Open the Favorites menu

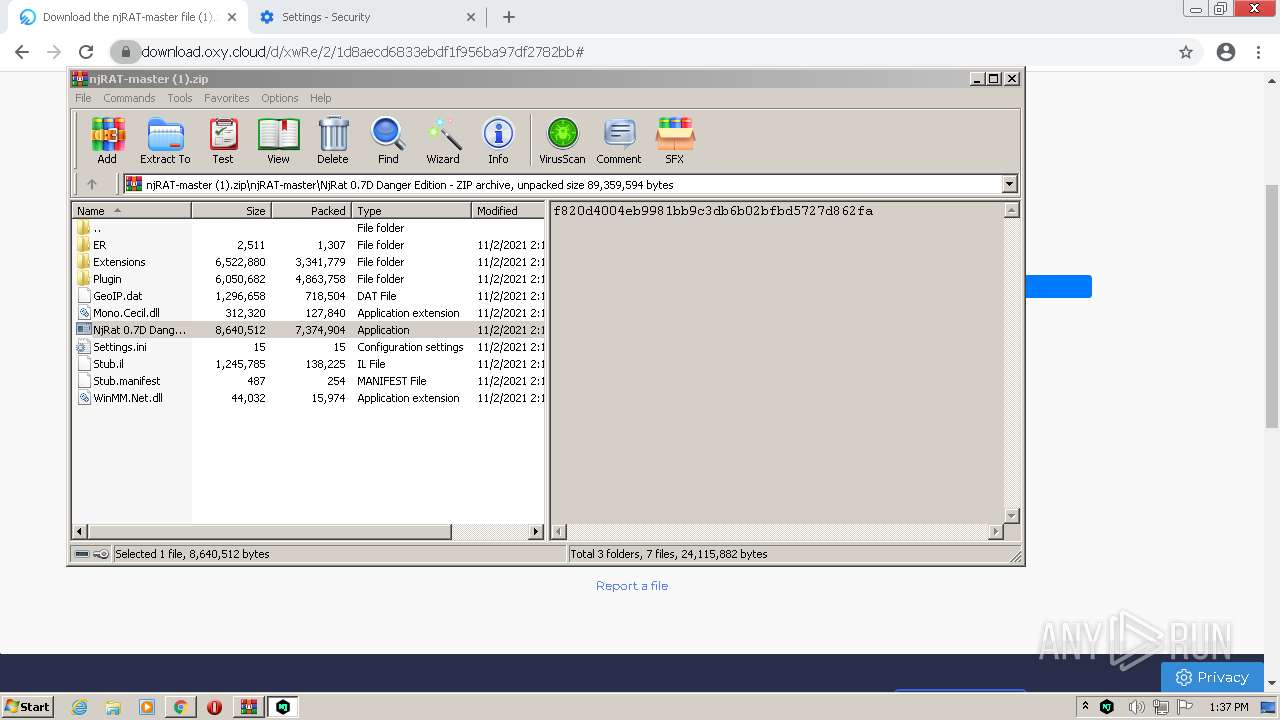227,98
